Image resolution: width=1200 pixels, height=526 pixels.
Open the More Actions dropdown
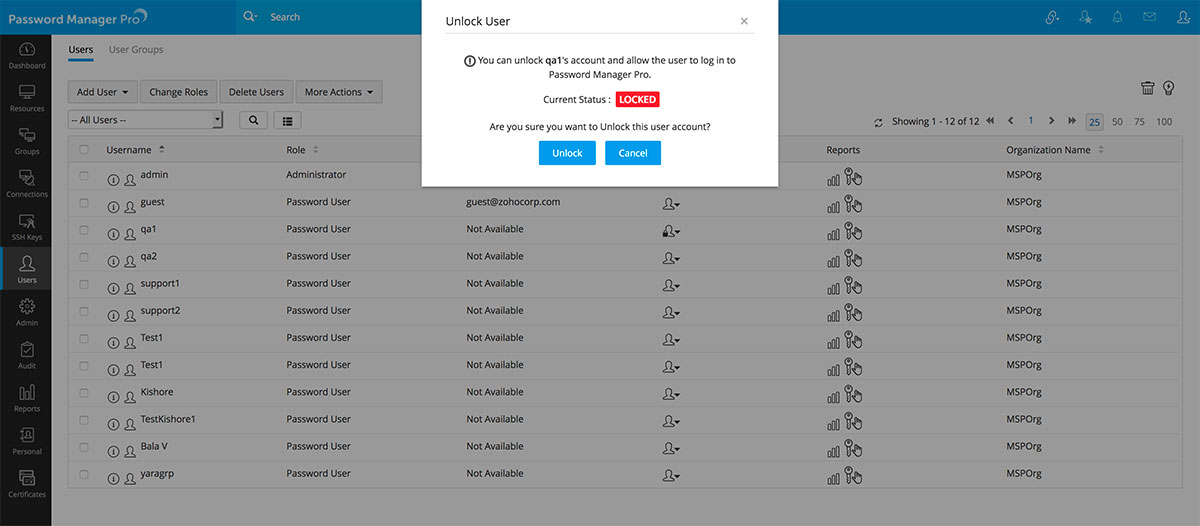point(339,92)
